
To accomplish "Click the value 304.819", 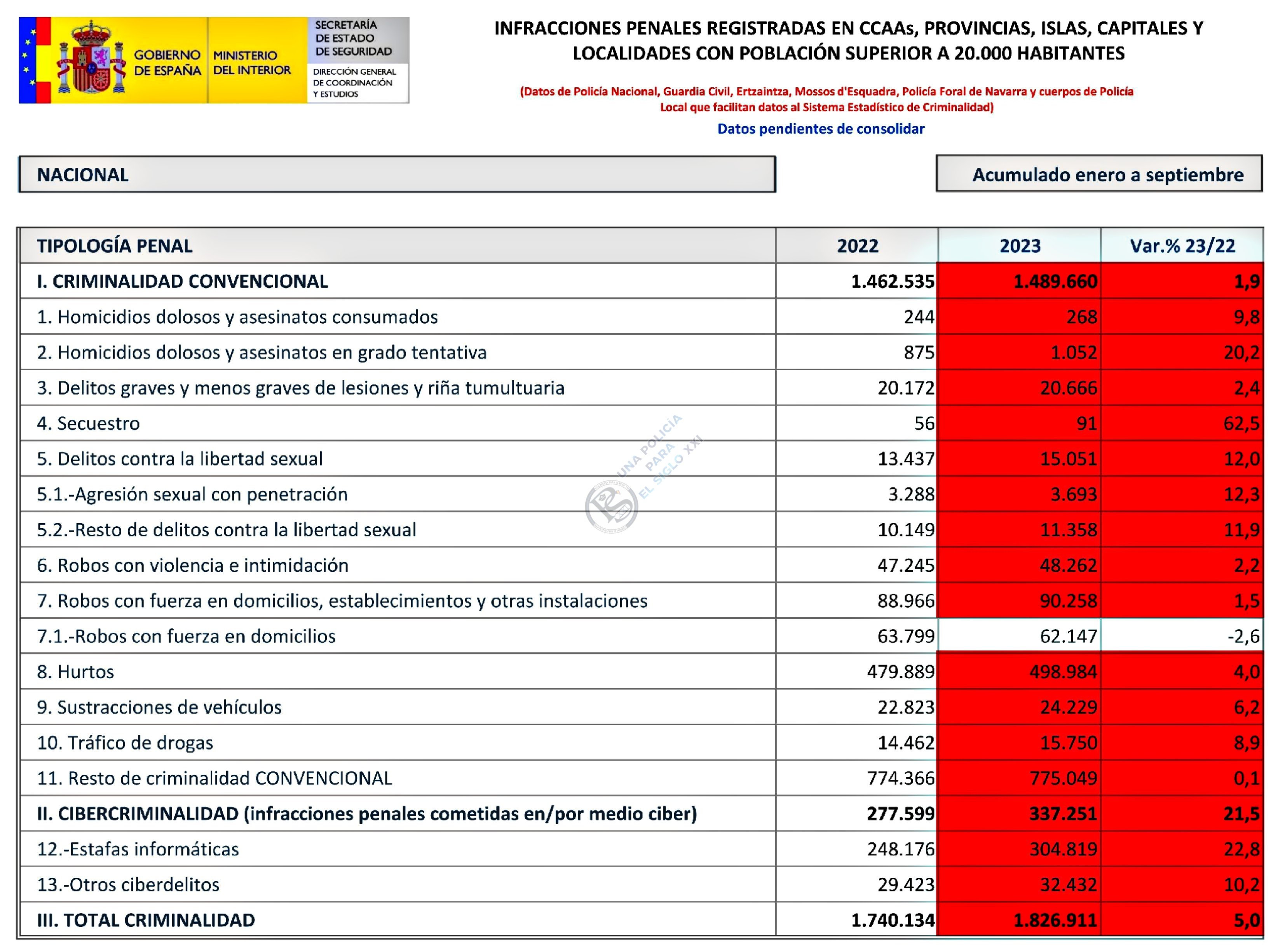I will 1063,849.
